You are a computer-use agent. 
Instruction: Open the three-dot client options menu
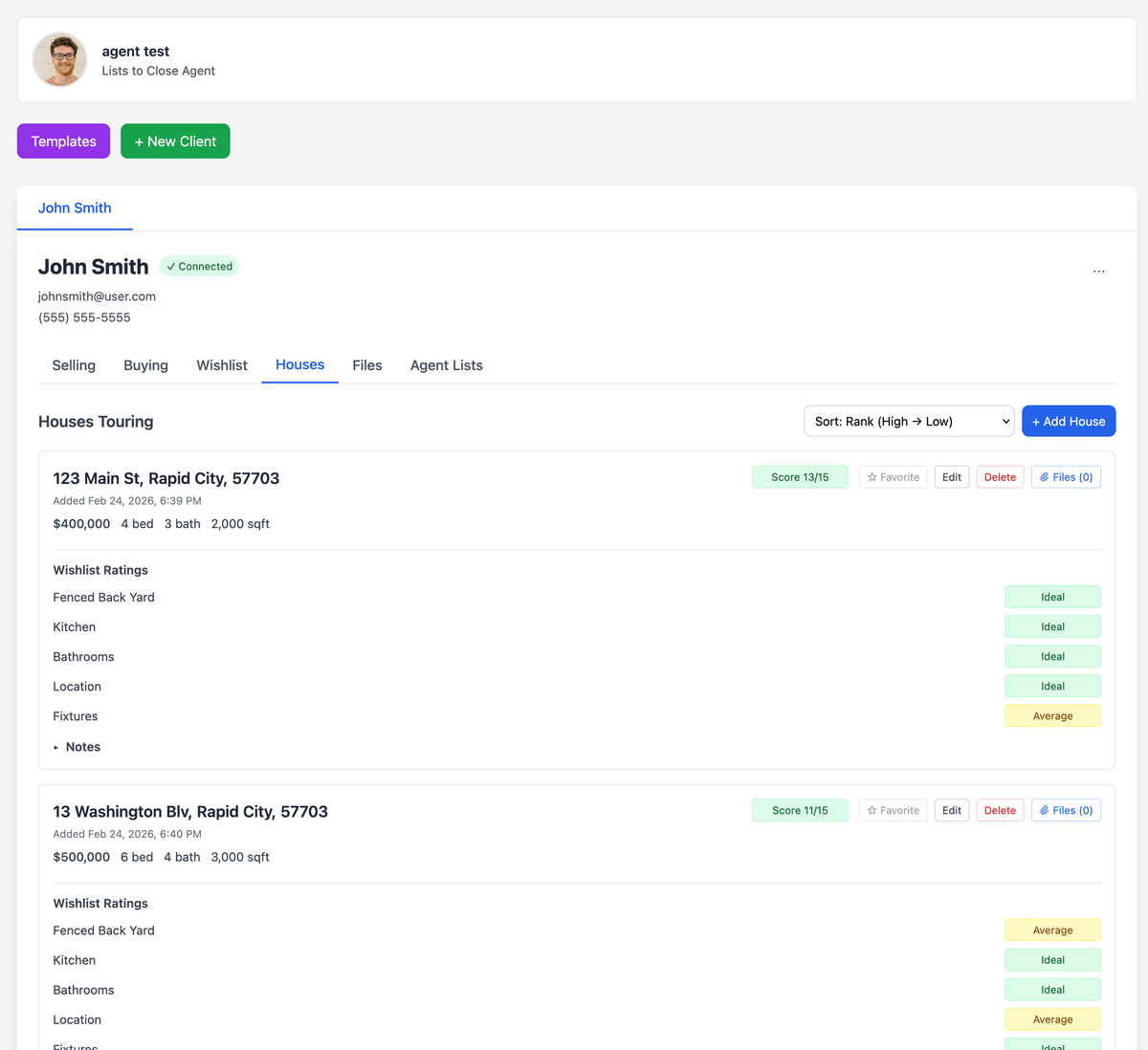[1098, 272]
